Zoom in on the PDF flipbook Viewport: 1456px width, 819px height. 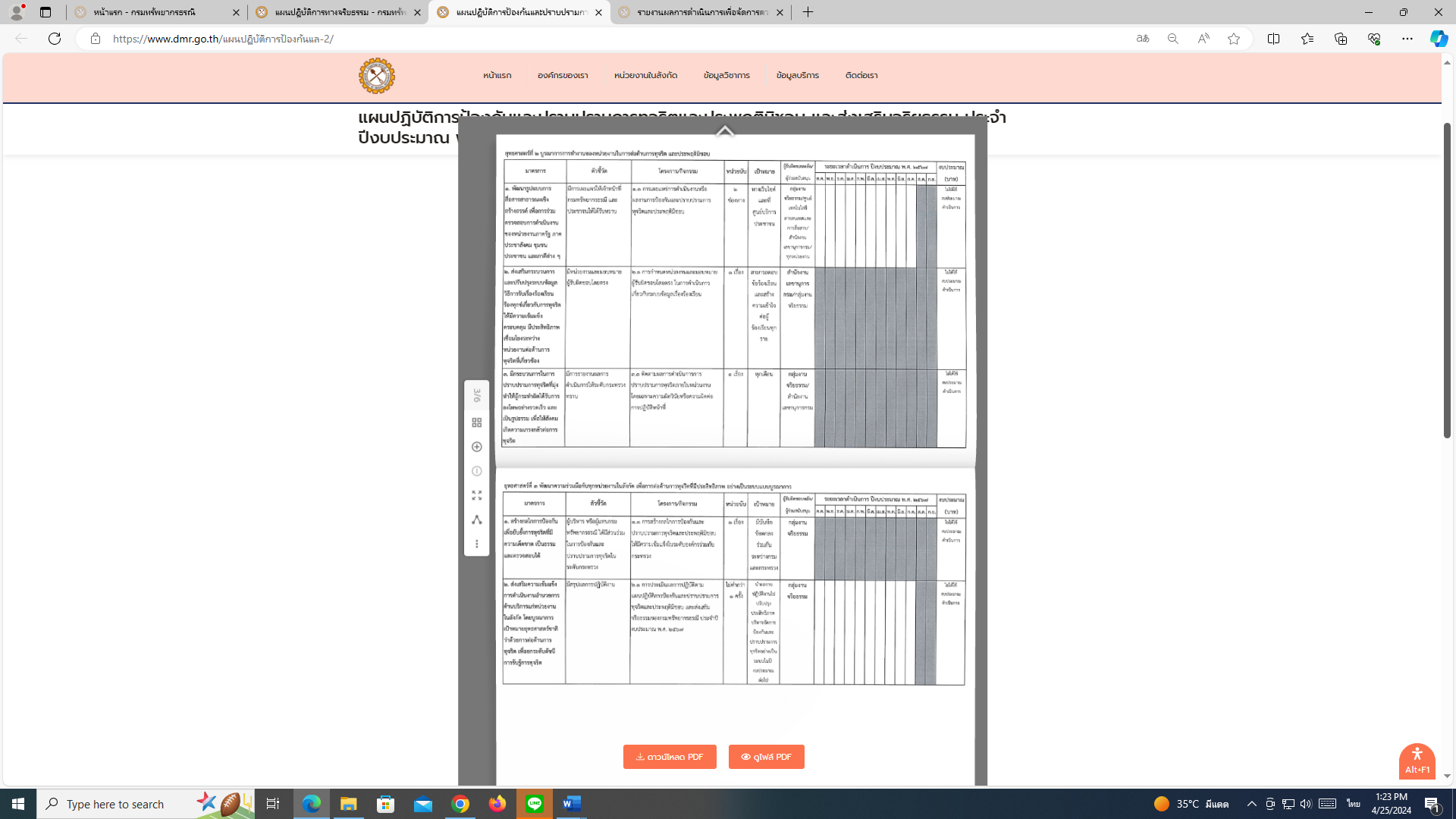pyautogui.click(x=476, y=447)
